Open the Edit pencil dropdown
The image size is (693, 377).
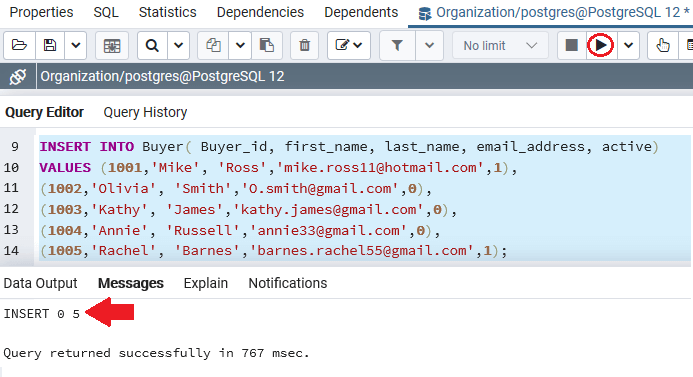[x=349, y=45]
